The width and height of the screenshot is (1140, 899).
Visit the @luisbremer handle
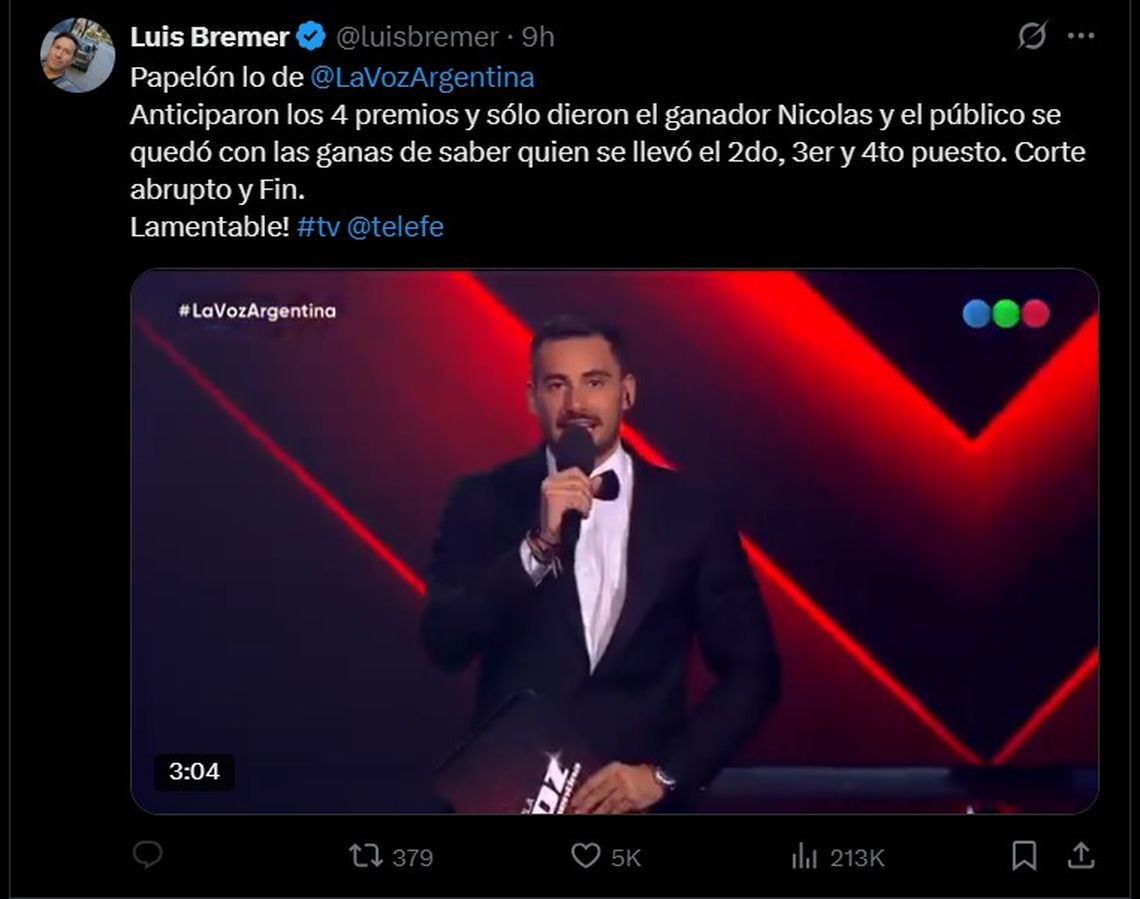coord(417,36)
